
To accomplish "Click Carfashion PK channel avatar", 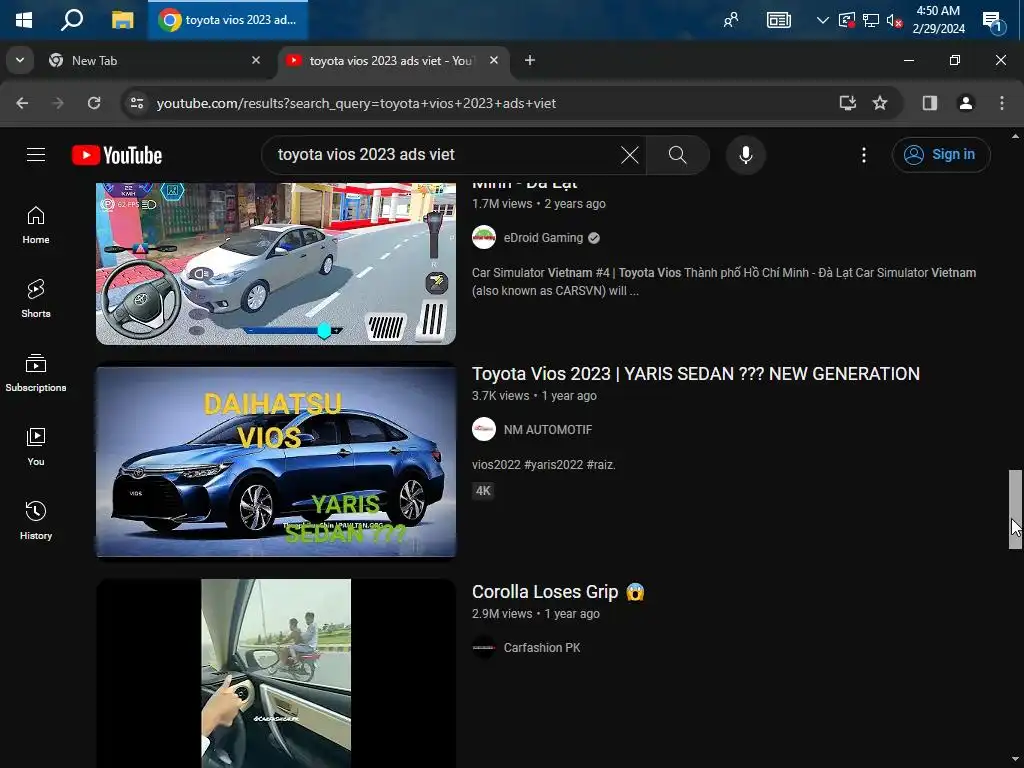I will (x=484, y=647).
